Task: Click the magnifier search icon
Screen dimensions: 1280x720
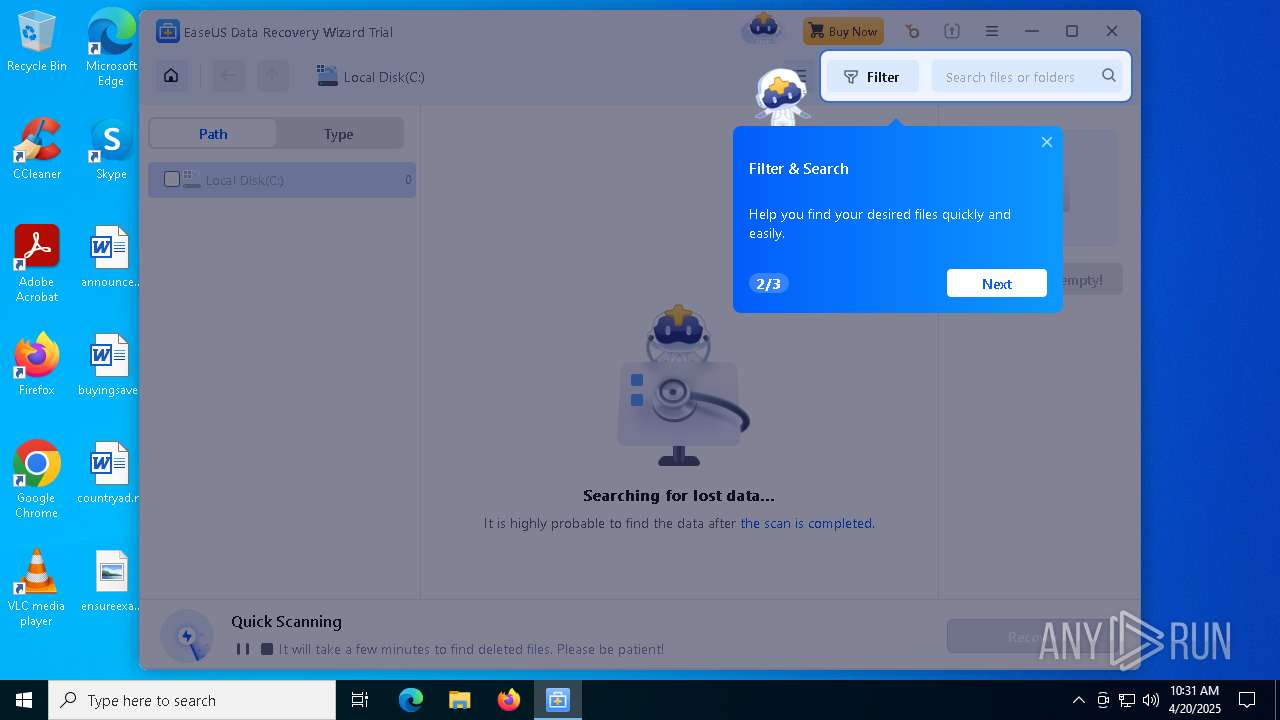Action: pyautogui.click(x=1109, y=76)
